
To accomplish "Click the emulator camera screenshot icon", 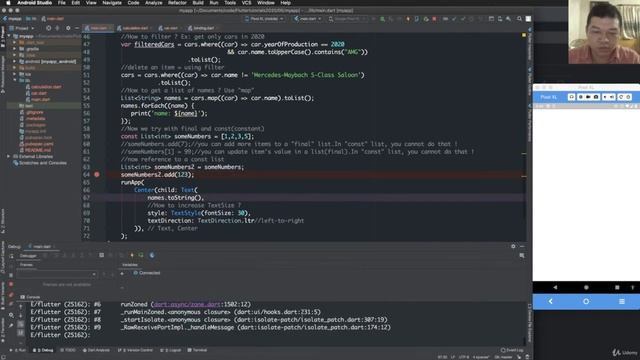I will (x=596, y=97).
